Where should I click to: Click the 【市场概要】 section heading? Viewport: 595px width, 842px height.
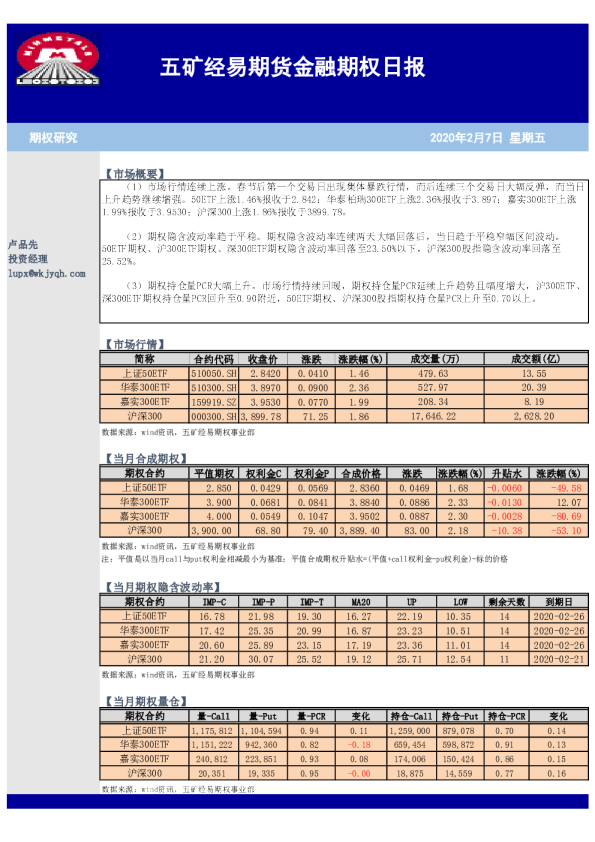pos(134,173)
